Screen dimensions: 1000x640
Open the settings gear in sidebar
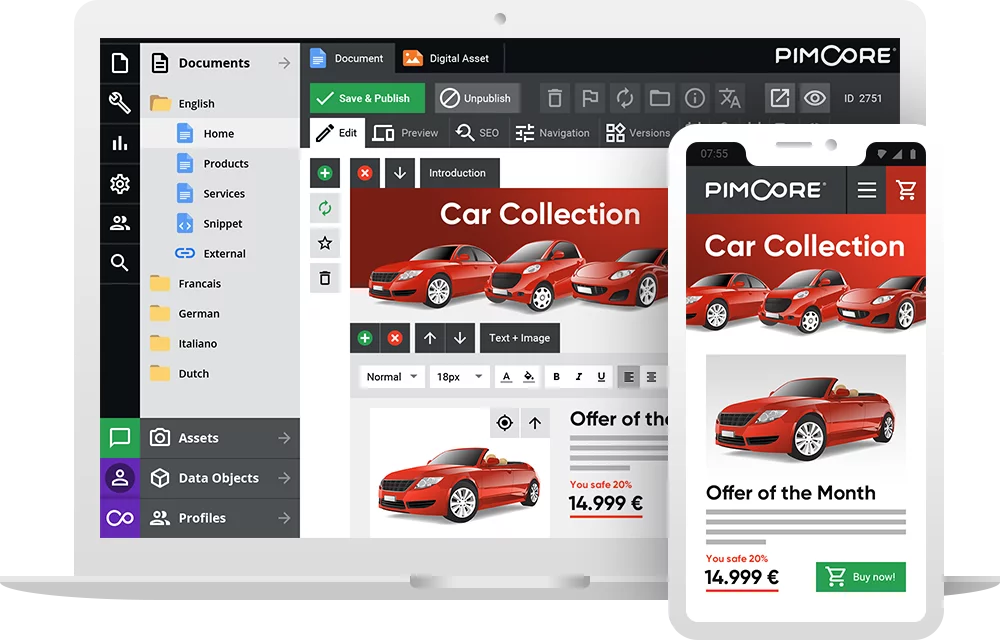tap(120, 184)
